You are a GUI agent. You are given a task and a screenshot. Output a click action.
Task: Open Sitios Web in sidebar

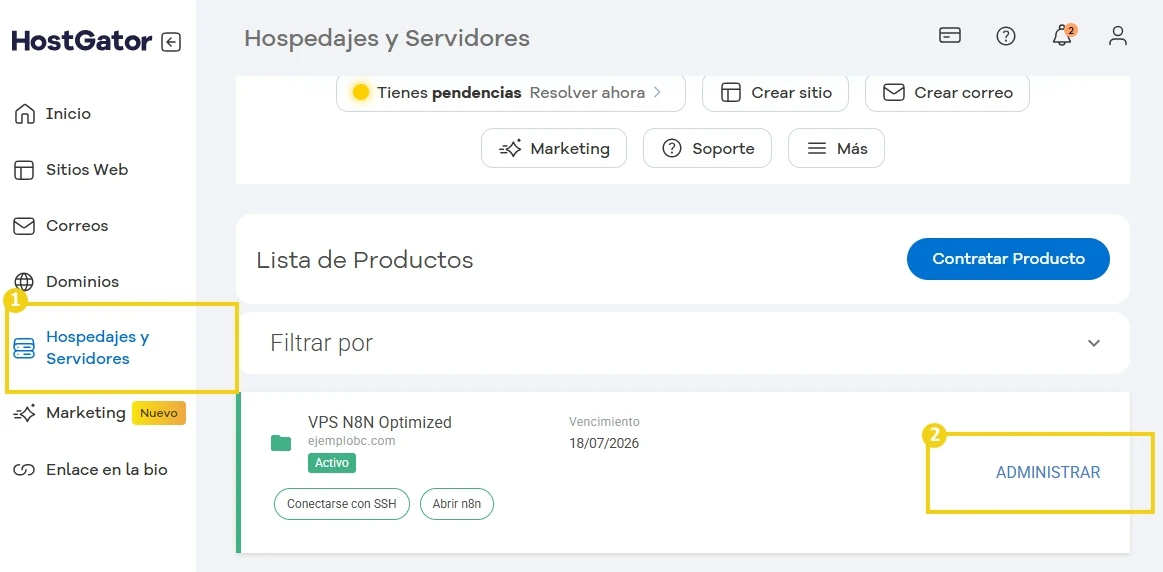point(87,170)
